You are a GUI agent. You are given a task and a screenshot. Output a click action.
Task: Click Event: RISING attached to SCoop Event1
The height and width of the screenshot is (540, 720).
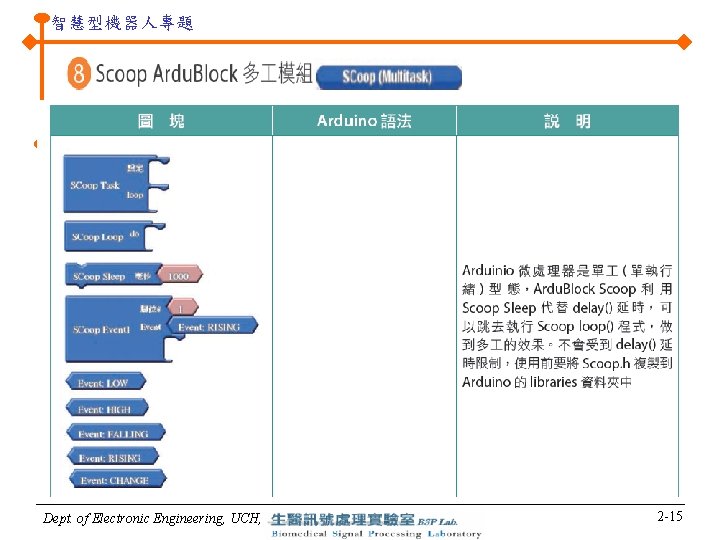coord(212,326)
